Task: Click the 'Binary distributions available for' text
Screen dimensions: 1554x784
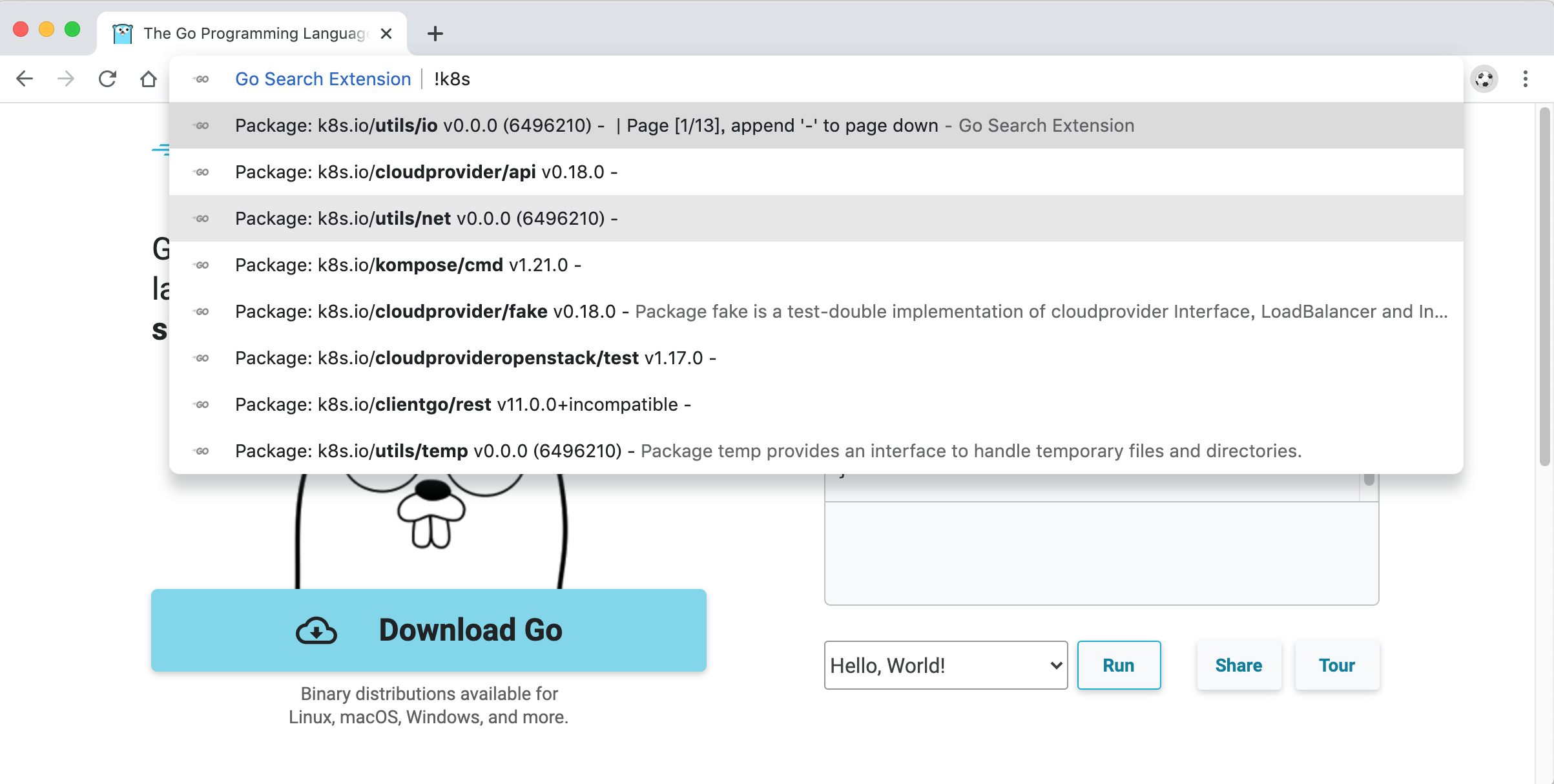Action: pyautogui.click(x=429, y=694)
